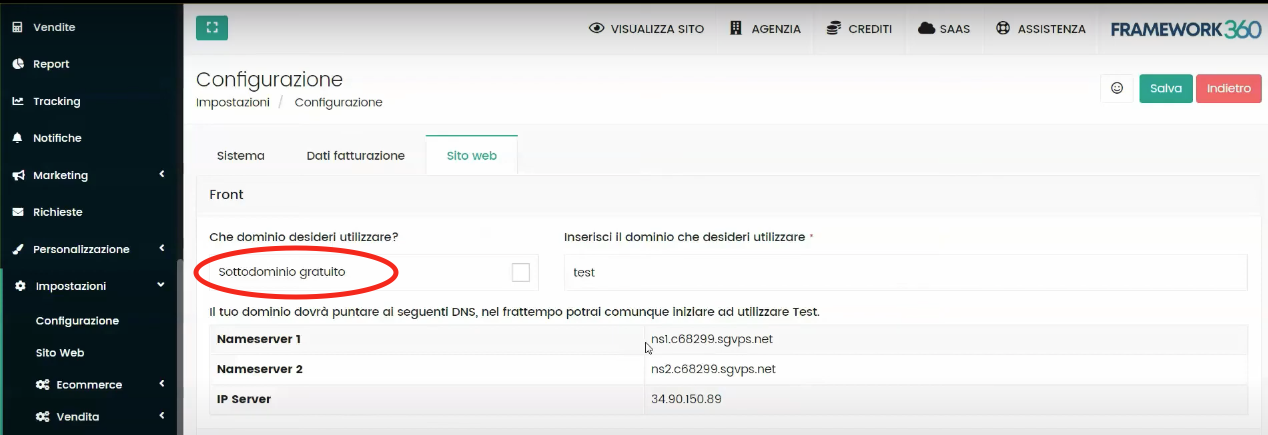
Task: Click the Report pie chart icon
Action: coord(18,64)
